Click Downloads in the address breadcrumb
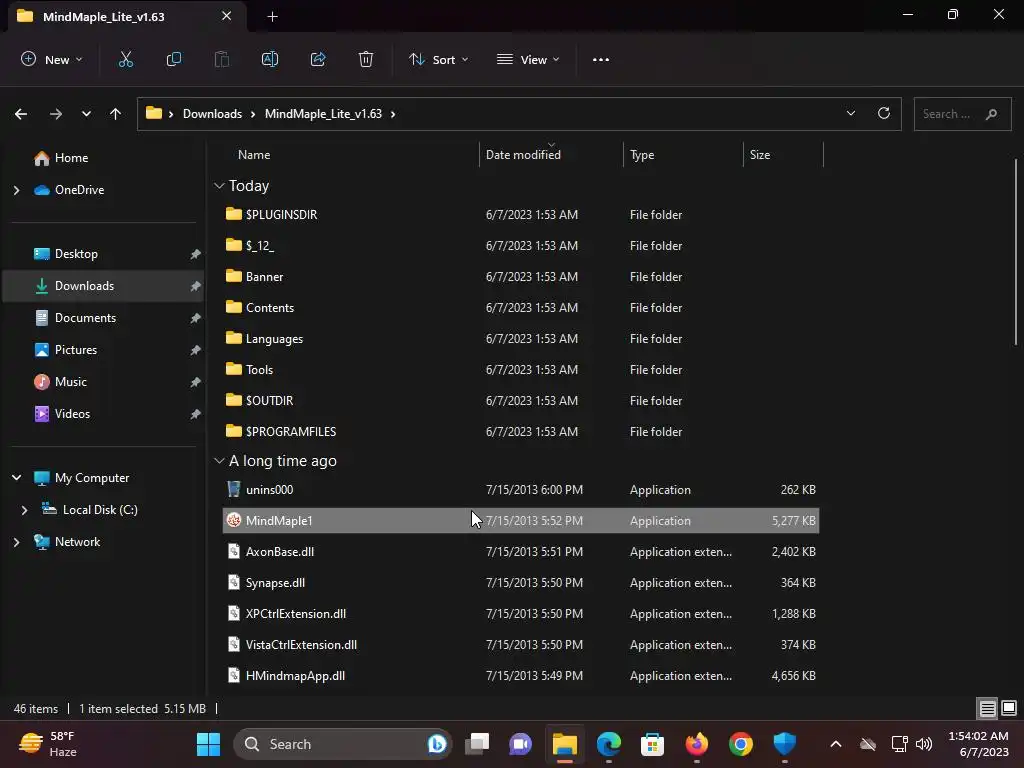Image resolution: width=1024 pixels, height=768 pixels. tap(212, 114)
